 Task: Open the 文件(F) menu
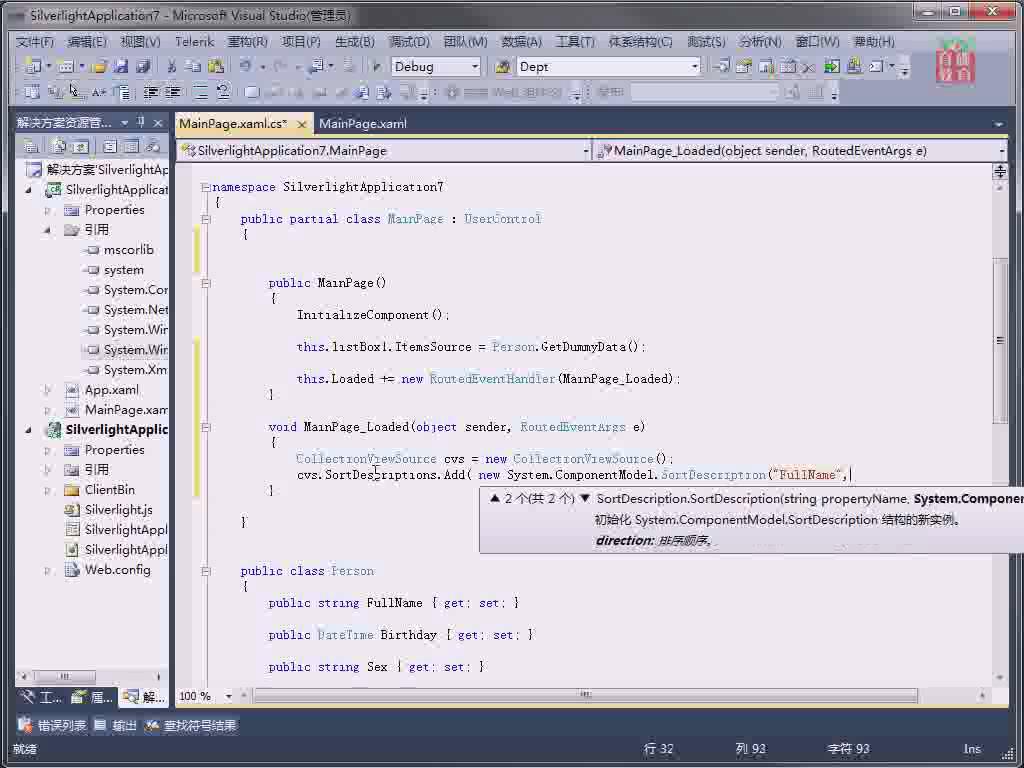point(35,42)
